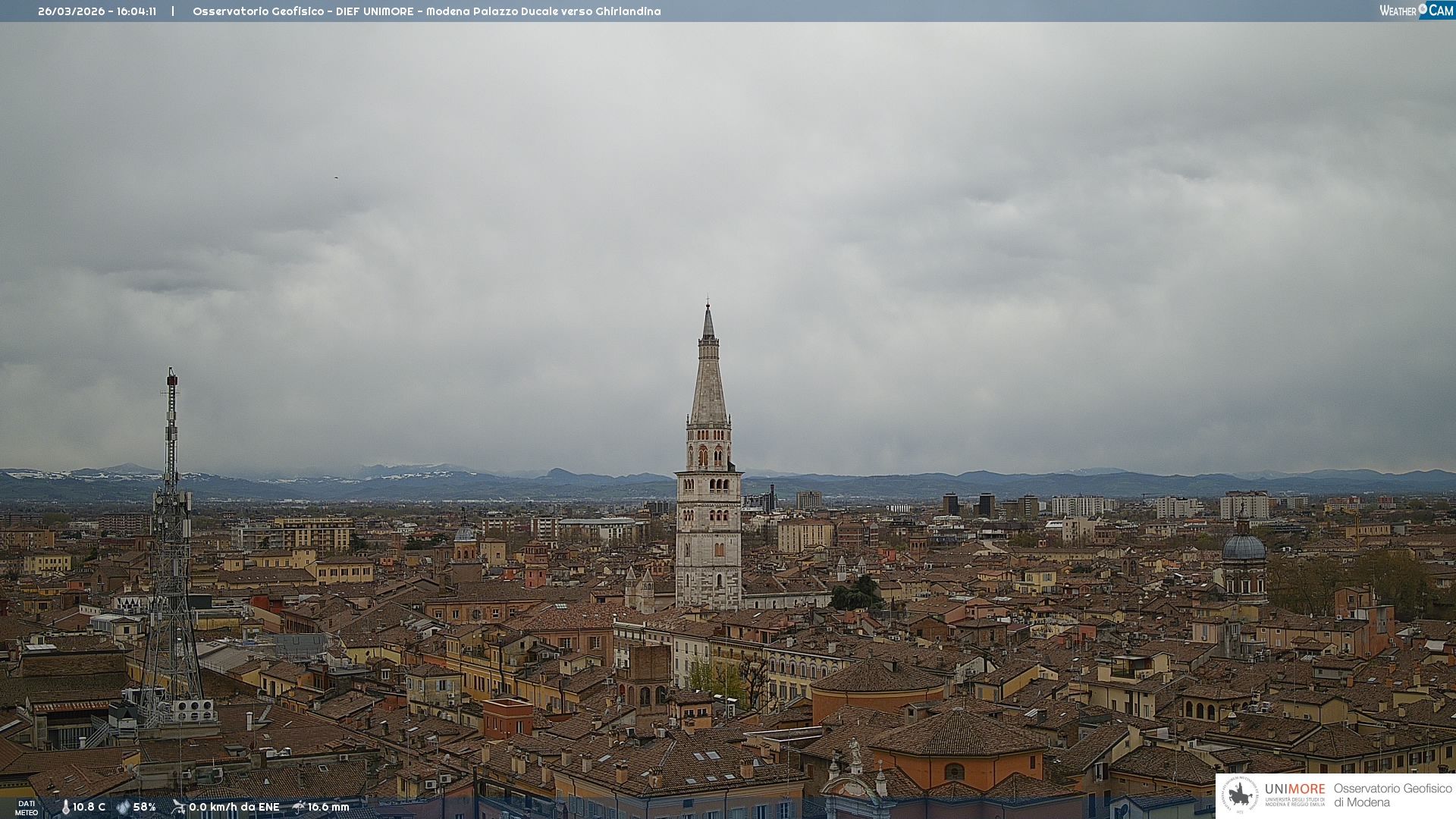The width and height of the screenshot is (1456, 819).
Task: Click the thermometer temperature icon
Action: coord(66,807)
